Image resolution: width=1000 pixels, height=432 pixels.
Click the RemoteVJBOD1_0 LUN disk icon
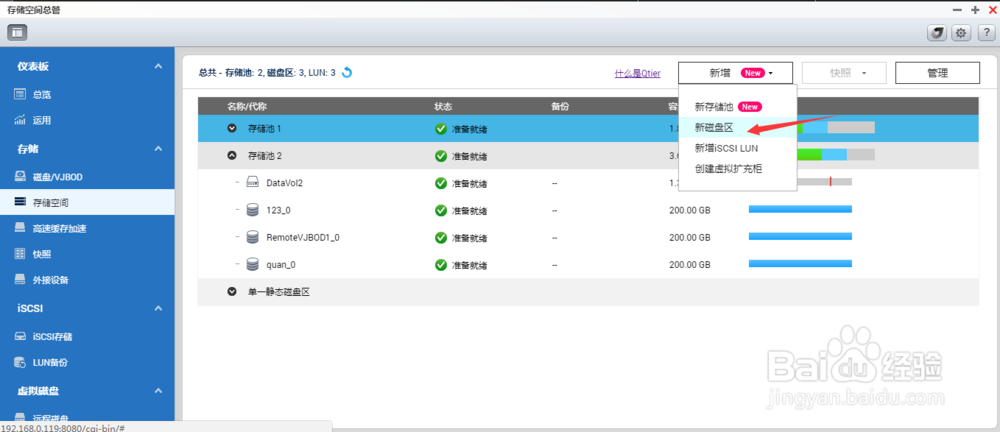[253, 237]
